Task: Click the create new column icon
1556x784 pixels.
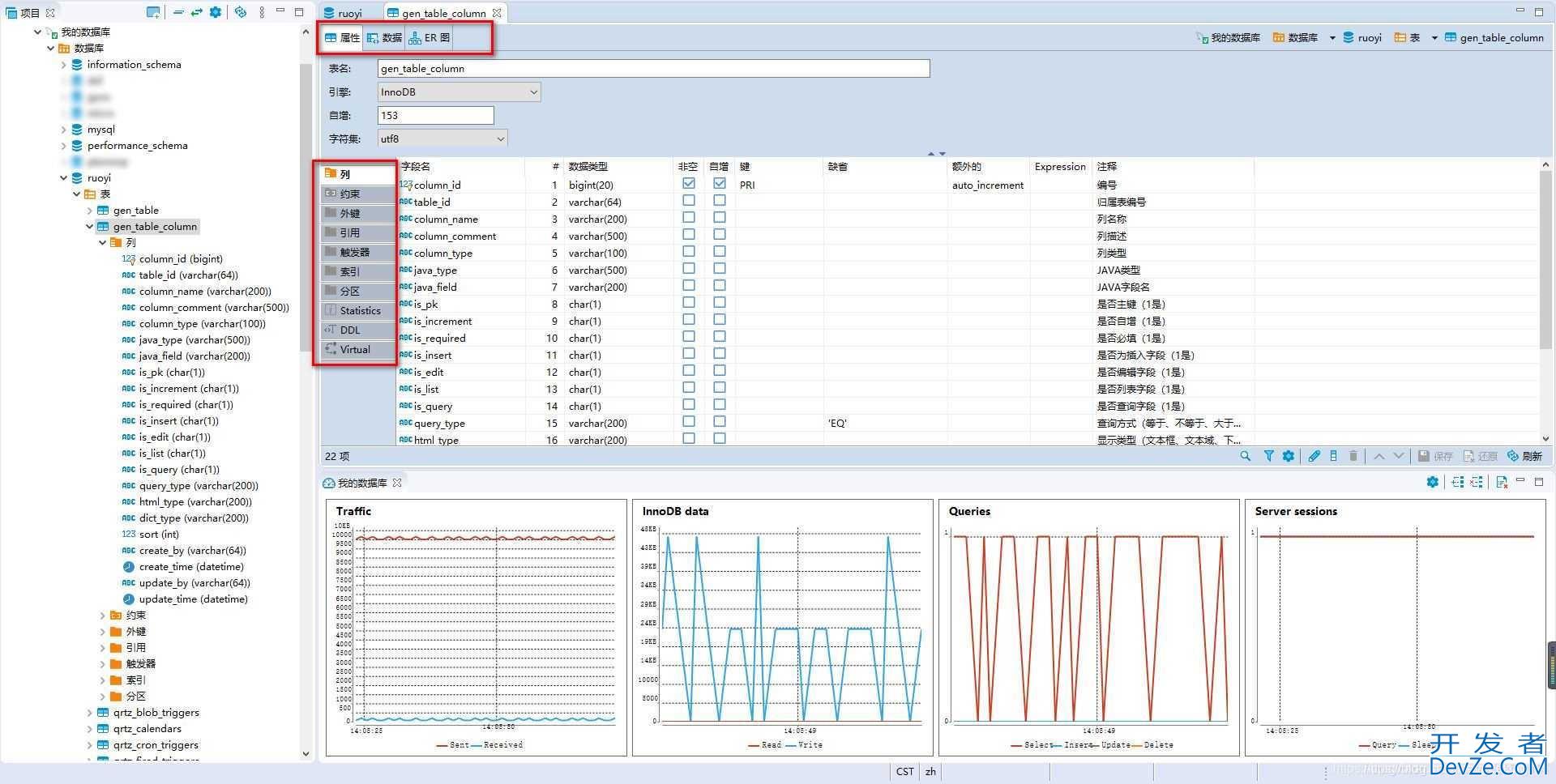Action: pos(1334,456)
